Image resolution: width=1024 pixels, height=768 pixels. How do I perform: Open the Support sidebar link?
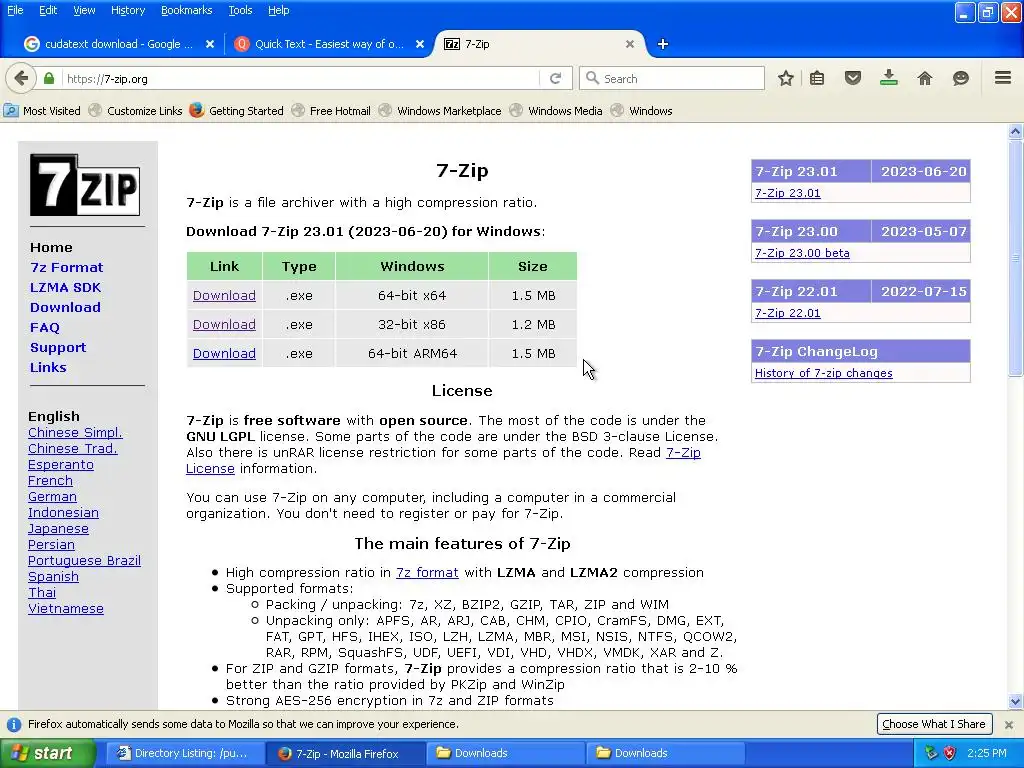58,347
